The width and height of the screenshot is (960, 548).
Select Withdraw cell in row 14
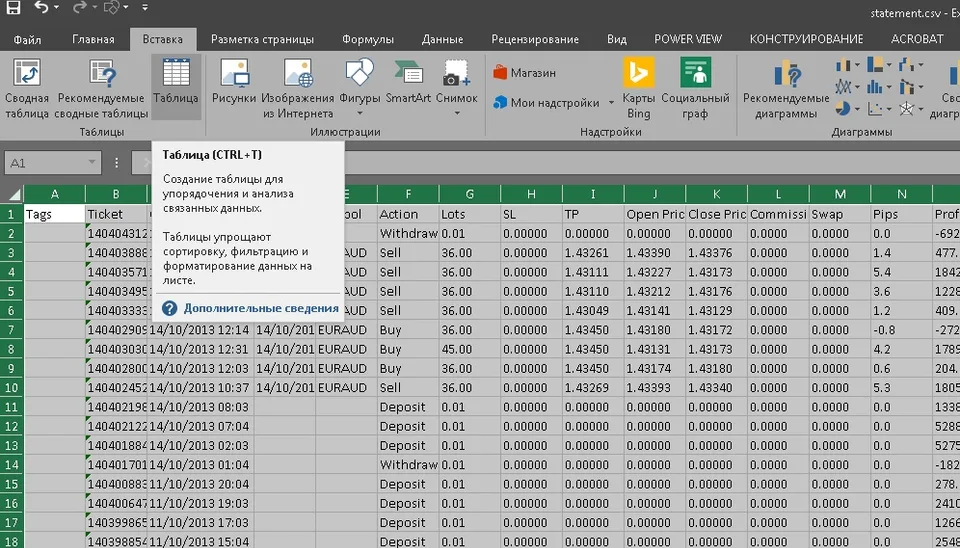[408, 465]
